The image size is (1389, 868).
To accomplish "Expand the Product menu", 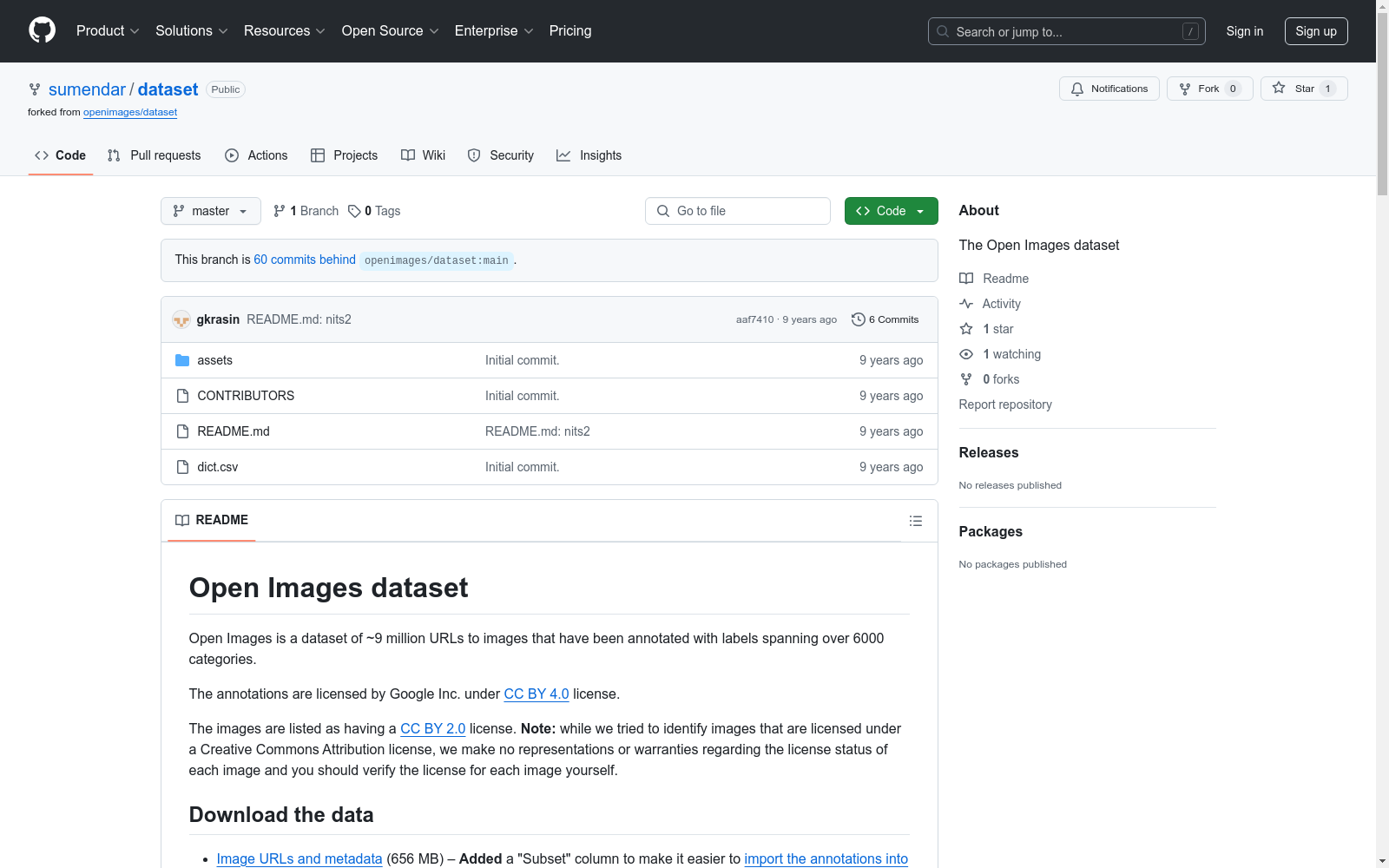I will [108, 30].
